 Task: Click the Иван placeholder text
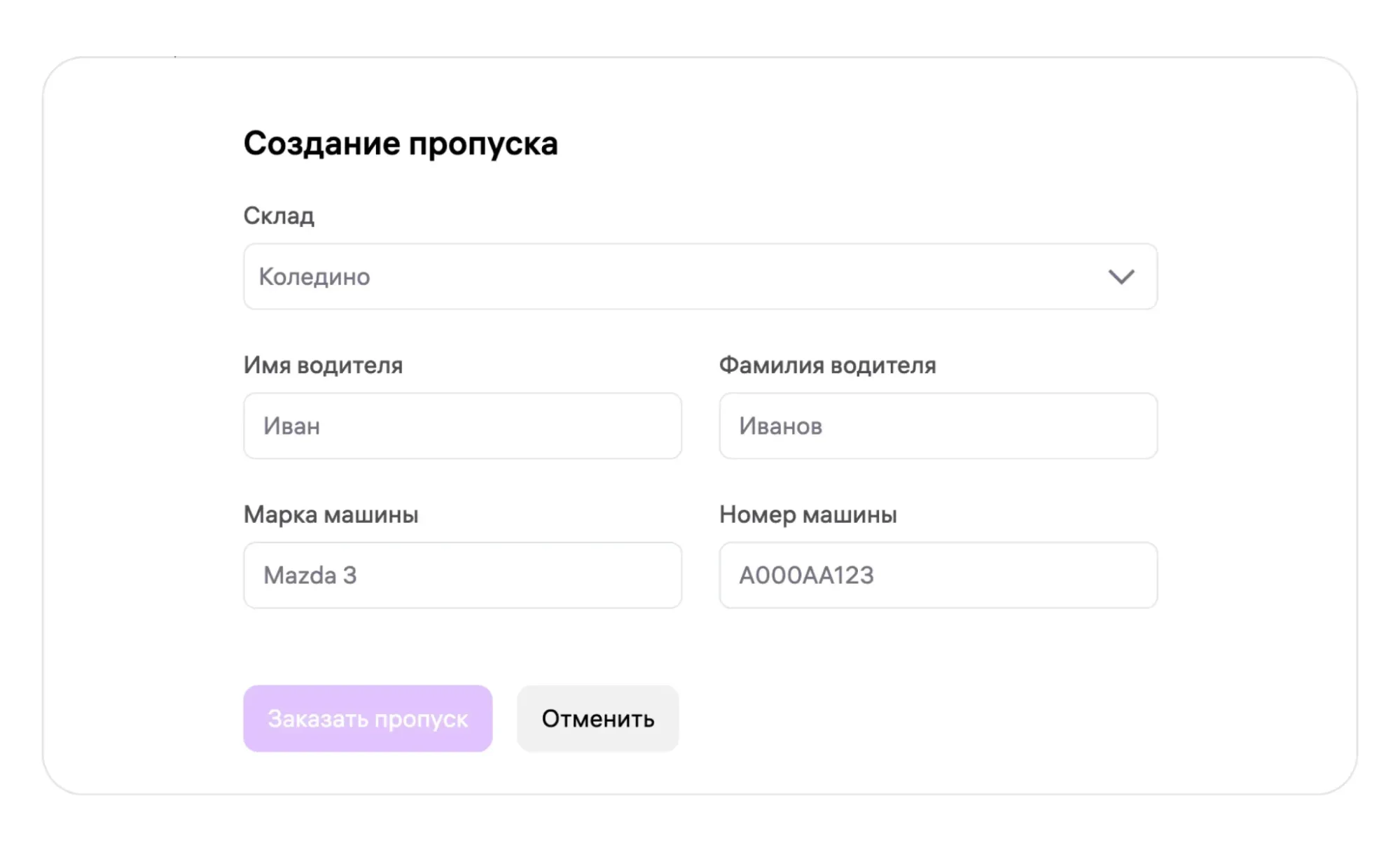point(291,426)
